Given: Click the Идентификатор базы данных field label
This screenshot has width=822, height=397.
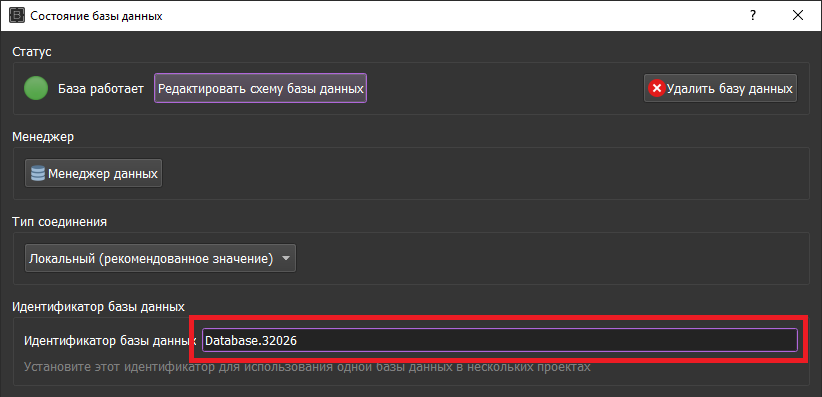Looking at the screenshot, I should pyautogui.click(x=111, y=341).
